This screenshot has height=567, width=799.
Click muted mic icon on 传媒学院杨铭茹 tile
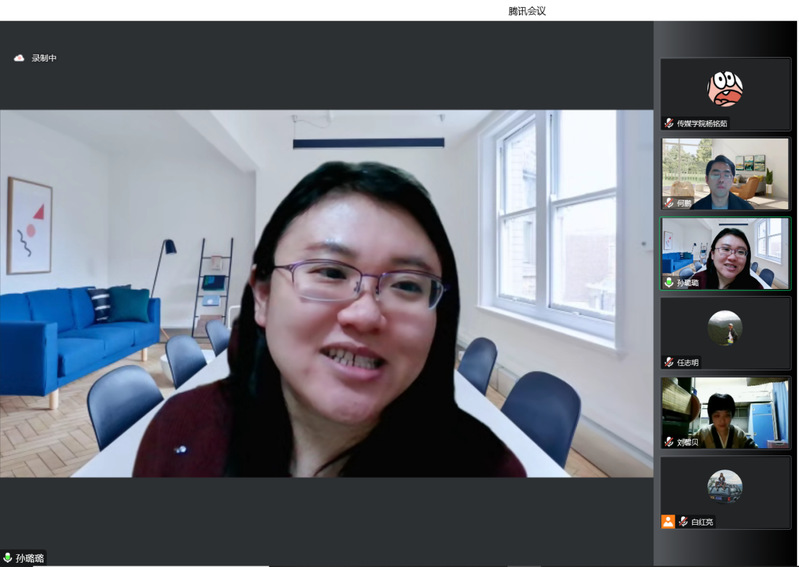click(x=669, y=123)
